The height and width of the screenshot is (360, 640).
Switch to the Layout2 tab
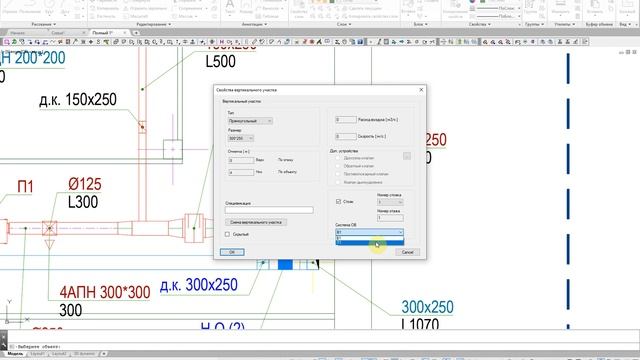[x=58, y=353]
